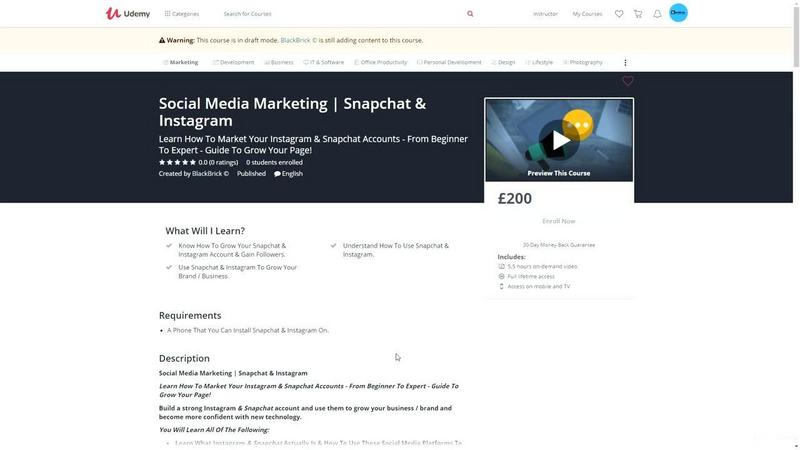Viewport: 800px width, 450px height.
Task: Open notifications bell icon
Action: [x=657, y=14]
